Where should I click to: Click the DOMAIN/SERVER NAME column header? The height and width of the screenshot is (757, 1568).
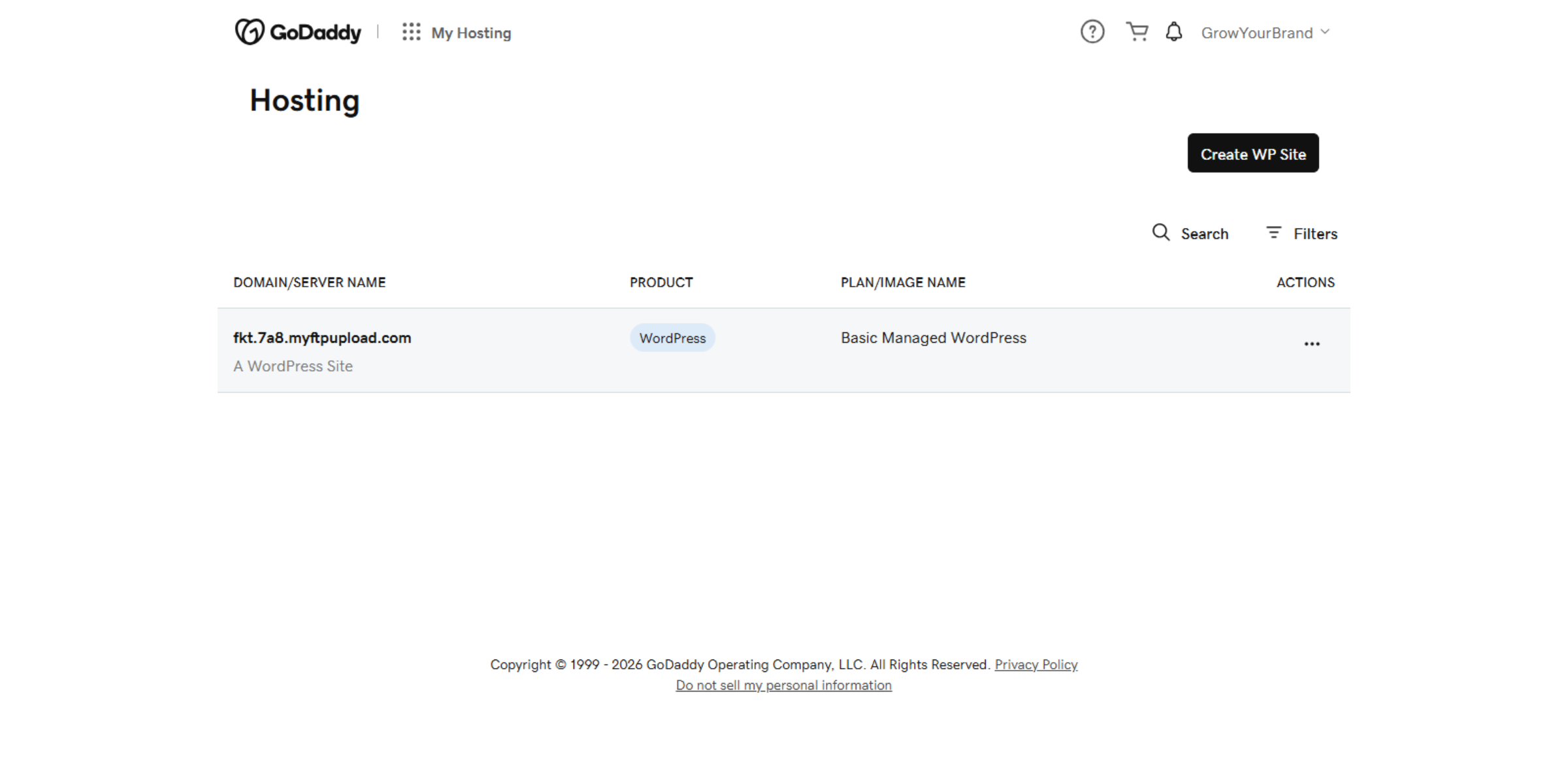(309, 282)
